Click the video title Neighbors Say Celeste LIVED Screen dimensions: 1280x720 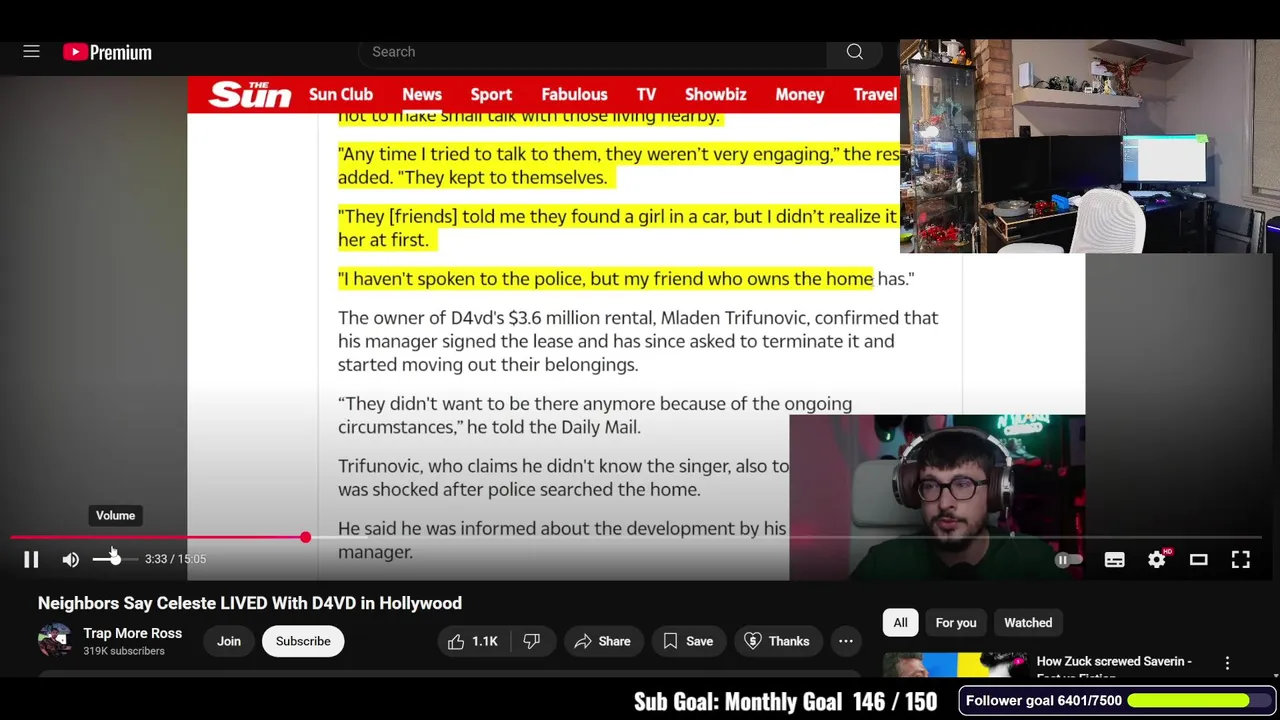point(250,603)
